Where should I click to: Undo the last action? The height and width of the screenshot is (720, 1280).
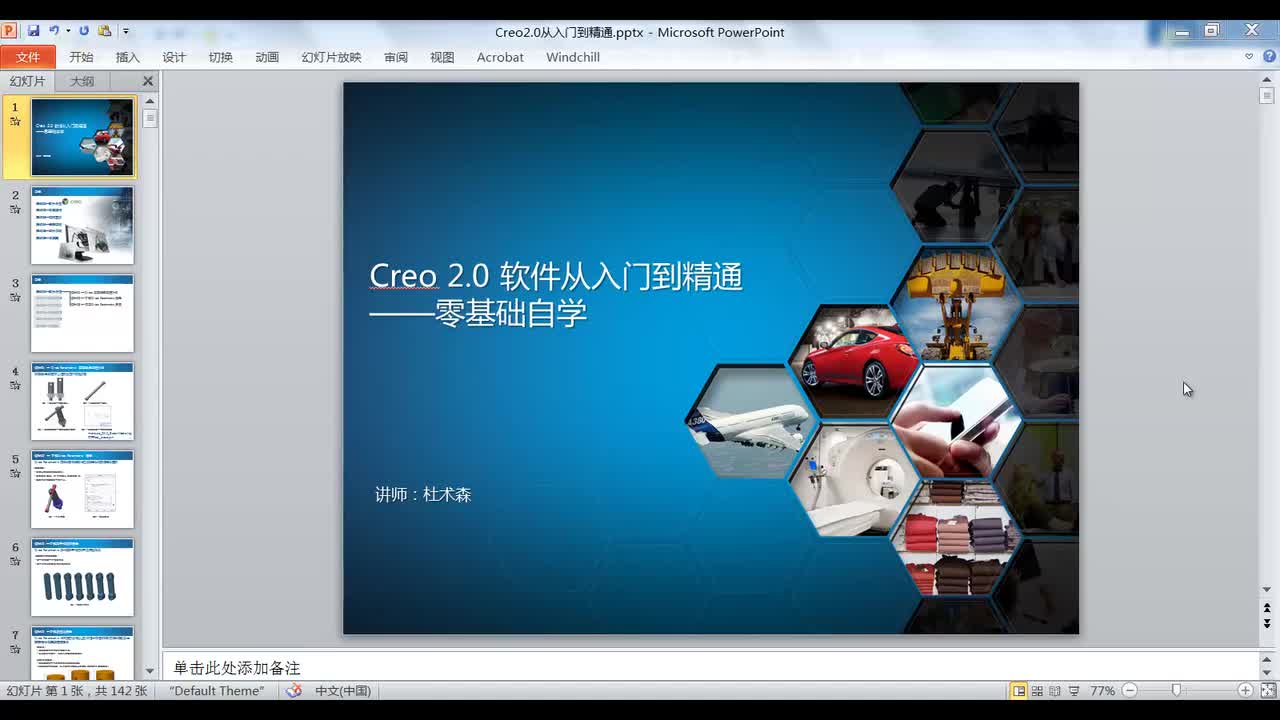(x=54, y=31)
